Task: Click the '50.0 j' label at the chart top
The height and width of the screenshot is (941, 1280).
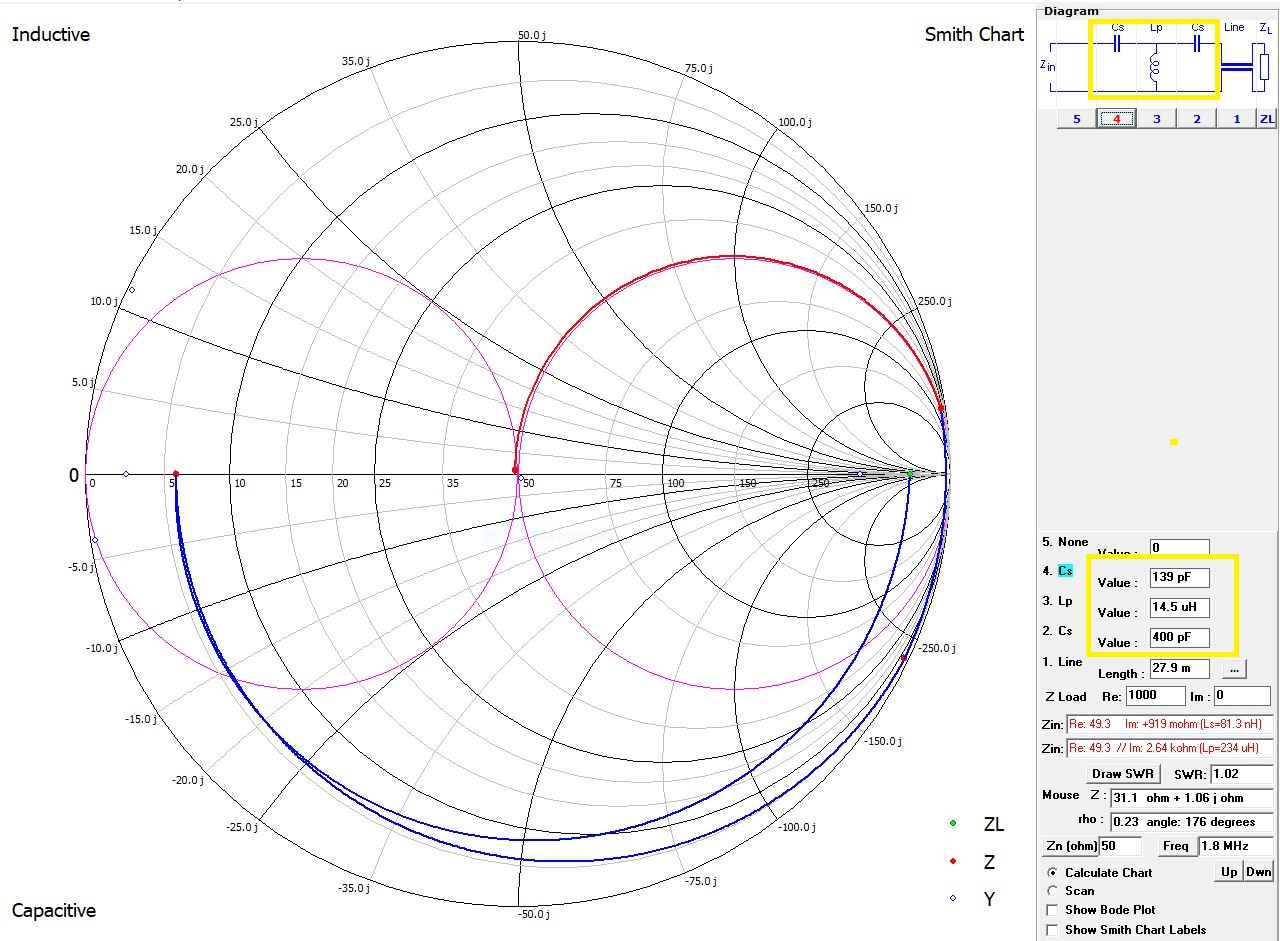Action: tap(533, 35)
